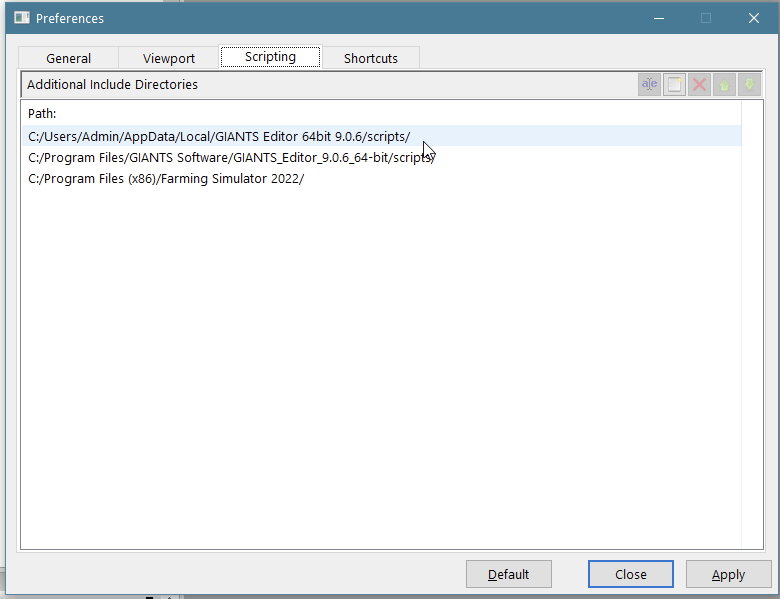The width and height of the screenshot is (780, 599).
Task: Minimize the Preferences window
Action: pyautogui.click(x=658, y=18)
